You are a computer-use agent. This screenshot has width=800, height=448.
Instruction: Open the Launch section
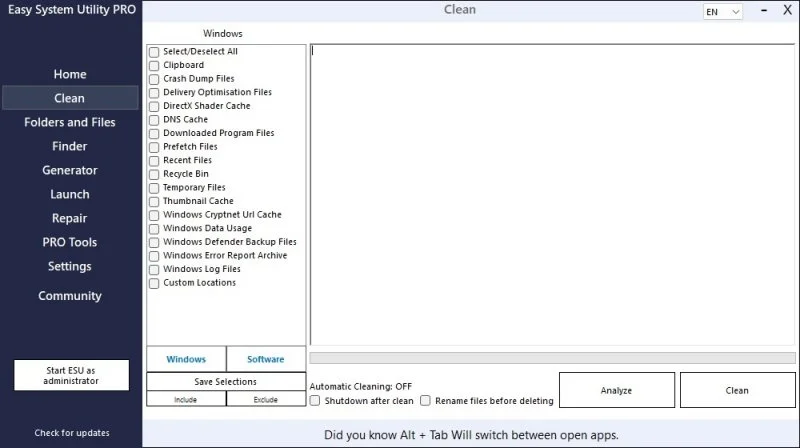[x=70, y=194]
